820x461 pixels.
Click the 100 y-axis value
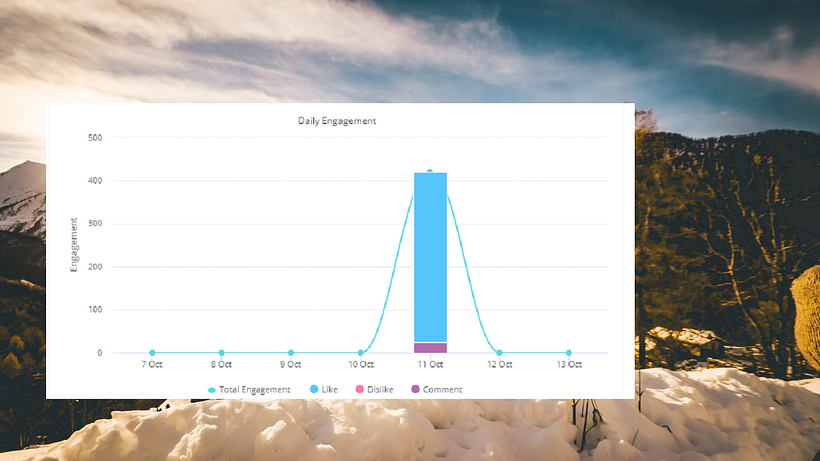(95, 309)
